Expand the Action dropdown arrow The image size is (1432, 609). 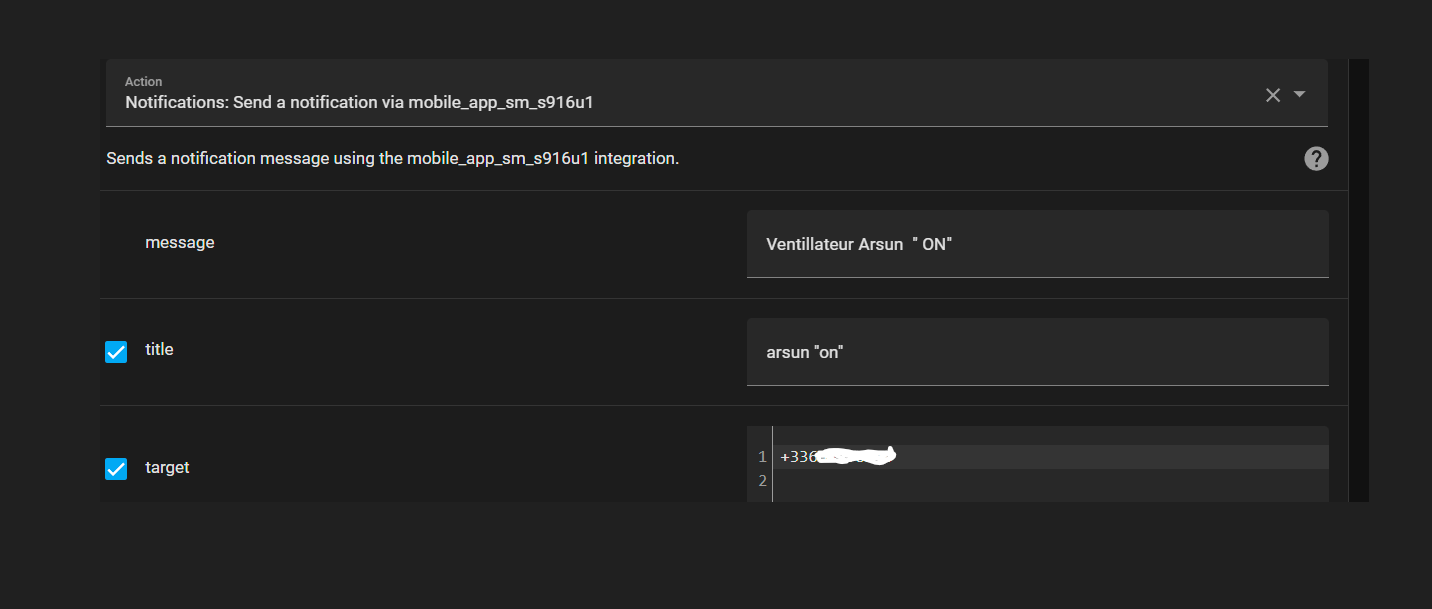[1300, 94]
